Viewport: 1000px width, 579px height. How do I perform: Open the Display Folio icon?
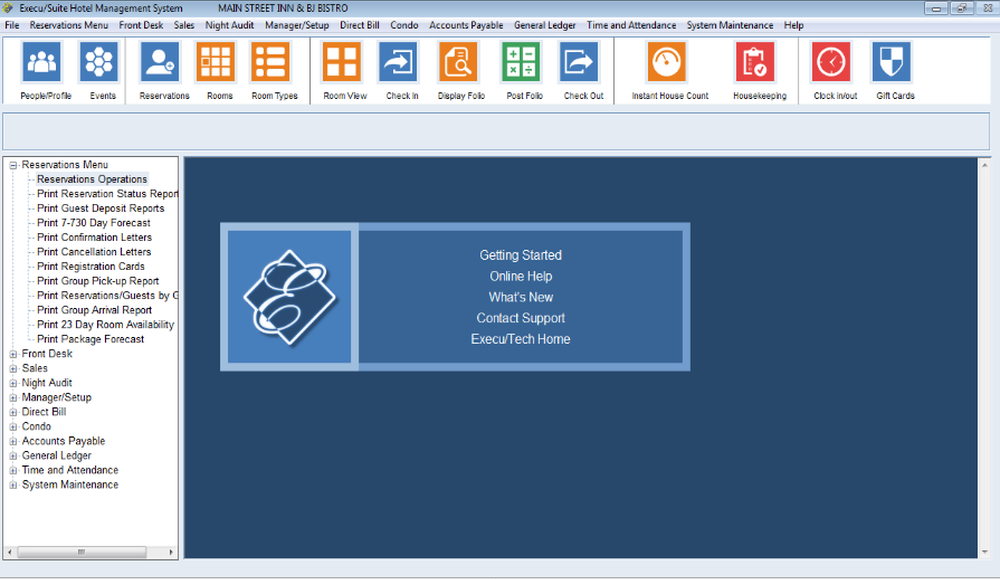tap(458, 62)
